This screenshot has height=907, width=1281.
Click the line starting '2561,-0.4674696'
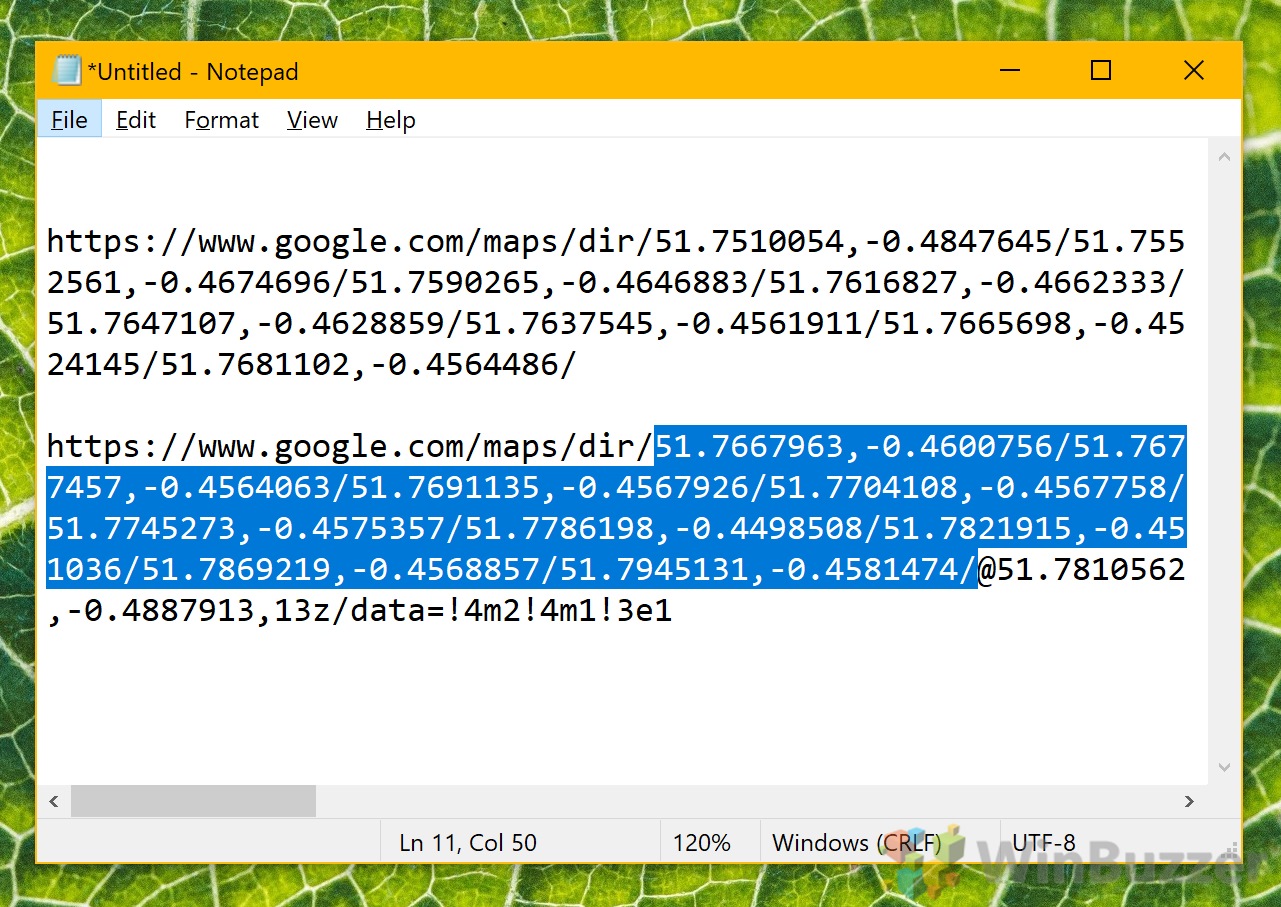tap(616, 283)
